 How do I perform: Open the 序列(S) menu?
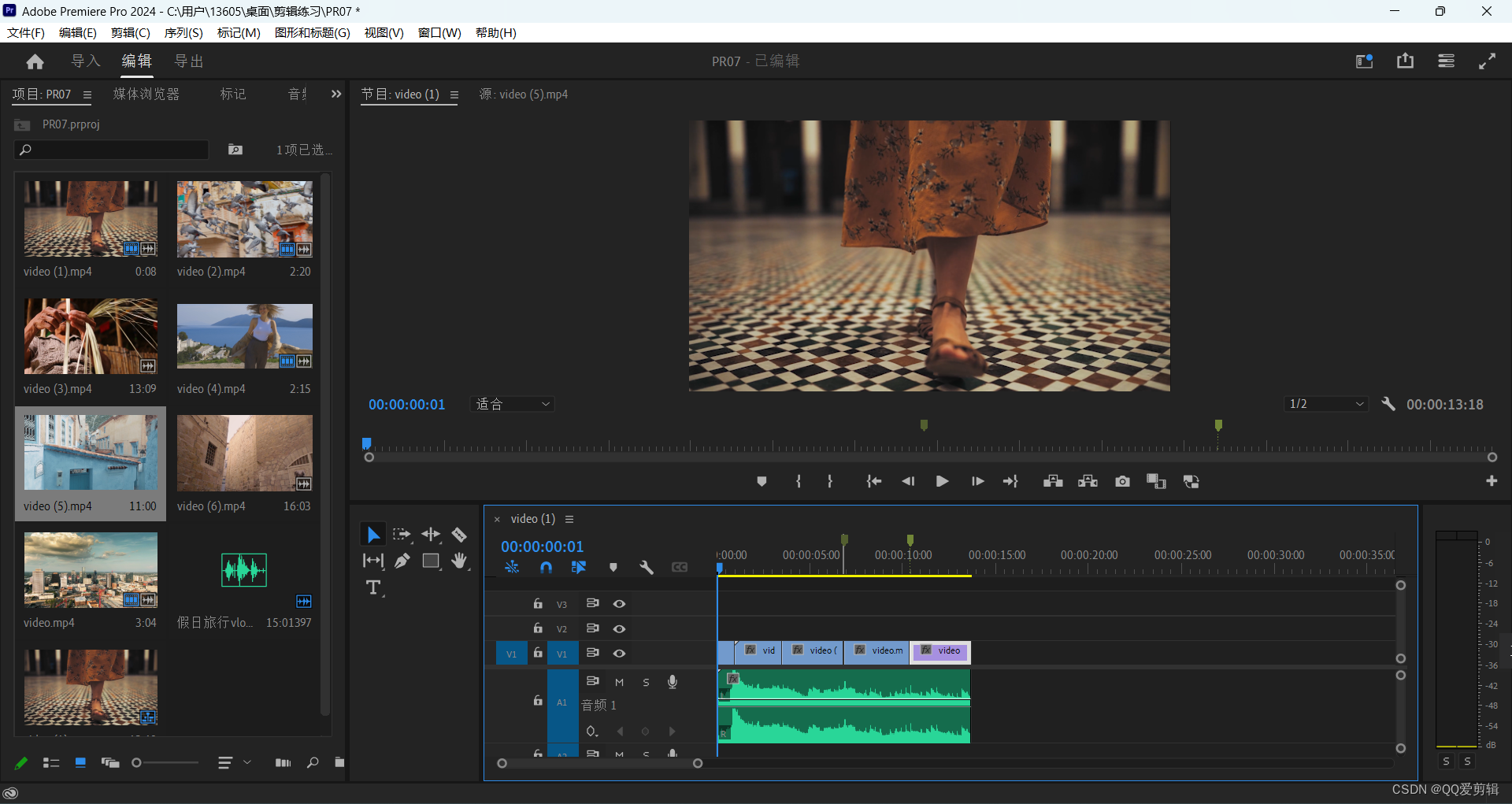pos(183,32)
